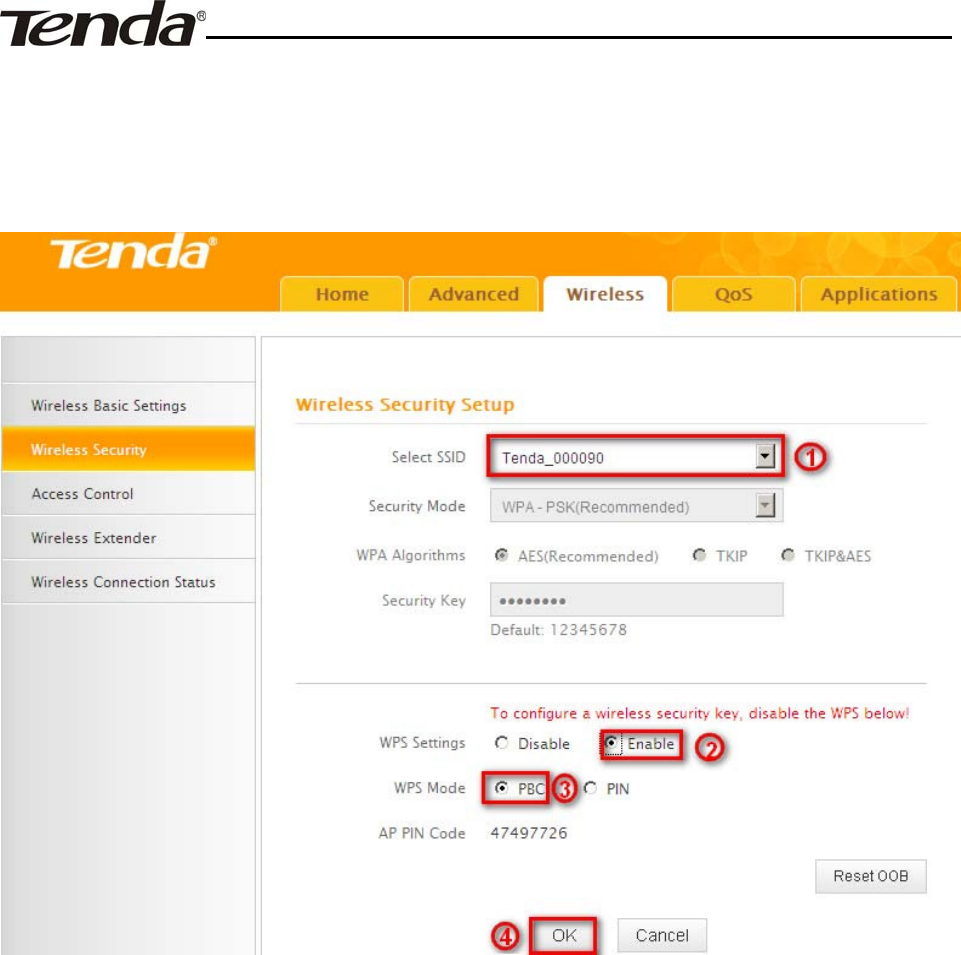Click the Wireless Security Setup heading
The height and width of the screenshot is (955, 961).
(405, 405)
